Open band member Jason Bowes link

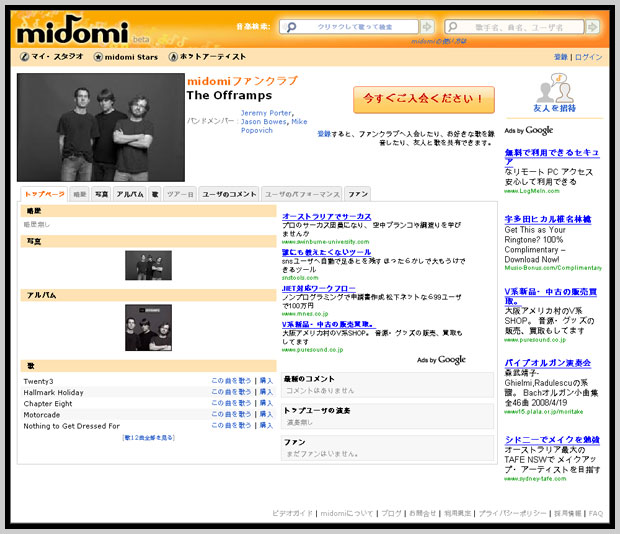(x=264, y=122)
